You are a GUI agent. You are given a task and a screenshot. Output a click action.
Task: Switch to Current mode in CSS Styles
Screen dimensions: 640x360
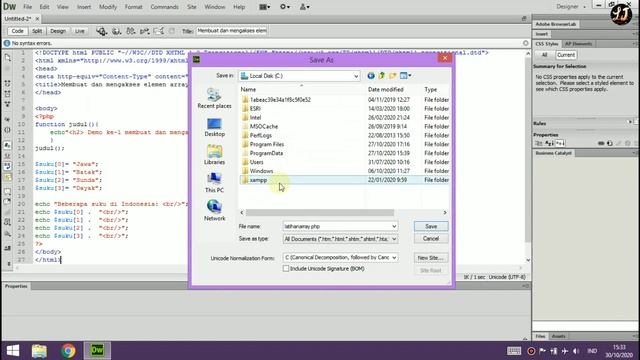(565, 55)
